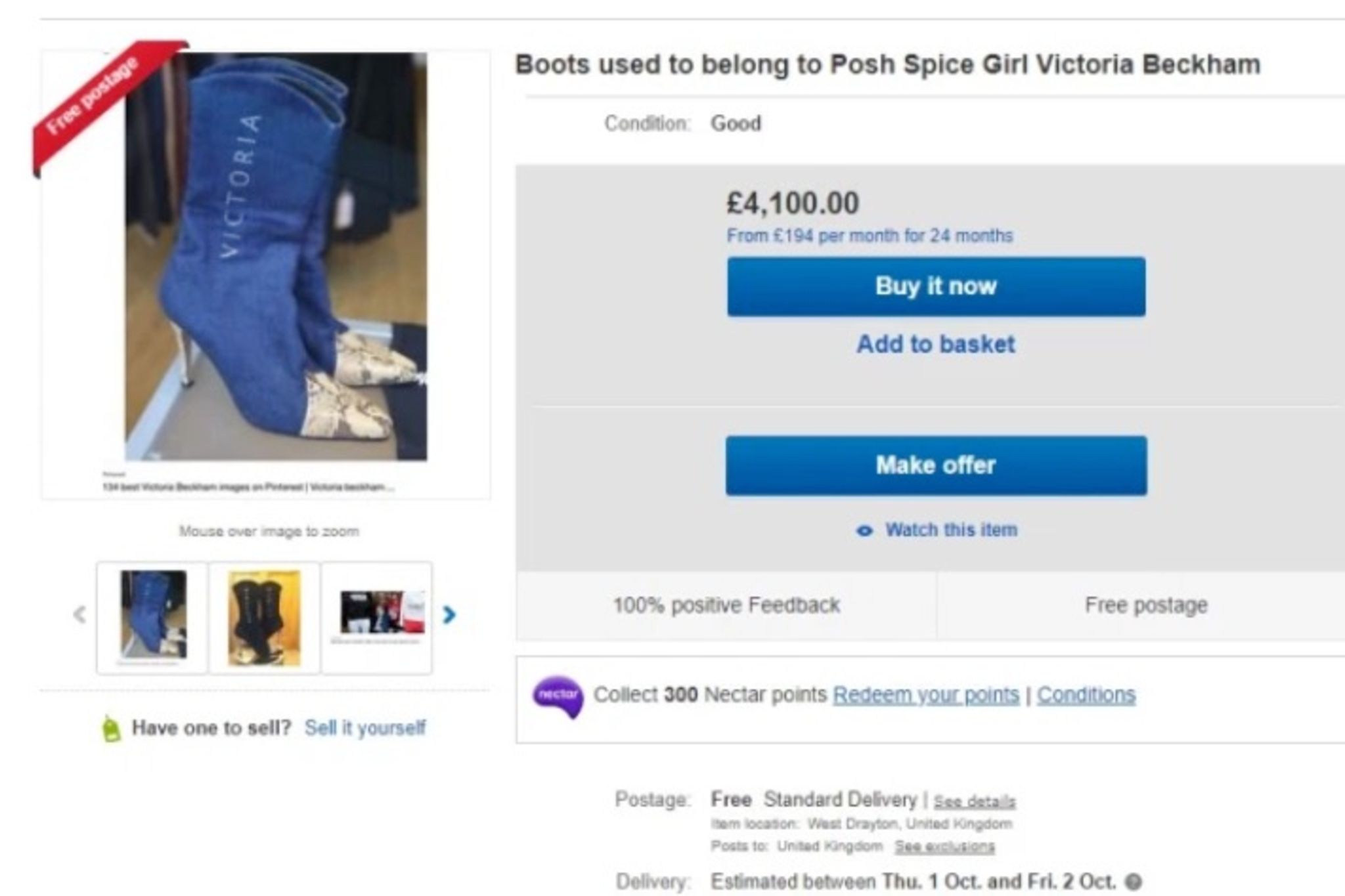Open Redeem your points link
Viewport: 1345px width, 896px height.
926,694
